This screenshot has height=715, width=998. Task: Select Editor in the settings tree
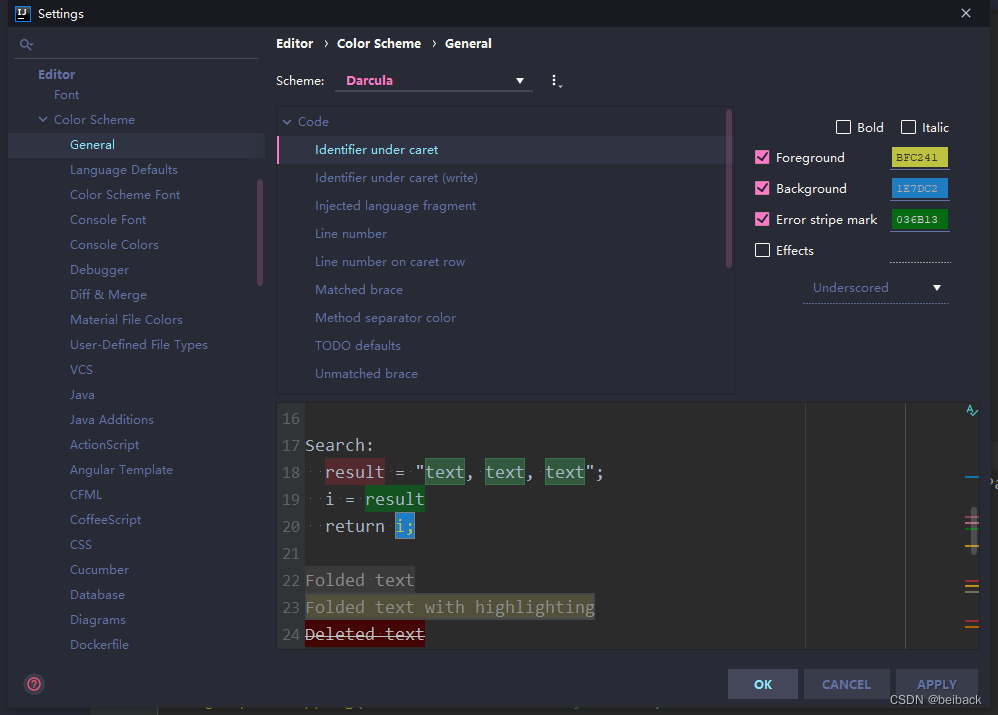coord(57,74)
